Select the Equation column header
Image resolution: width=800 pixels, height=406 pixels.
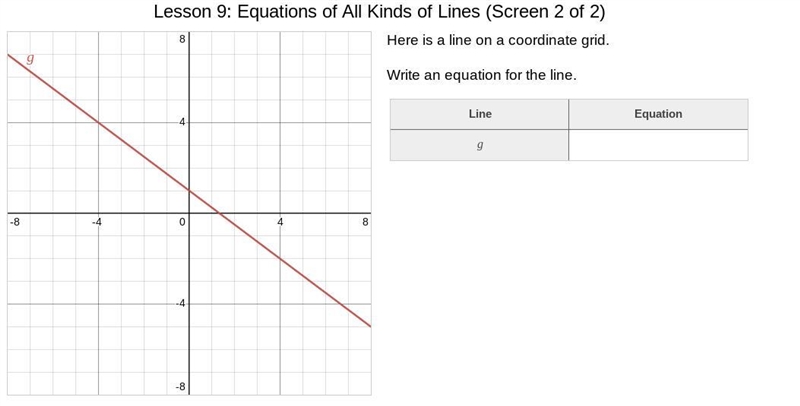coord(658,114)
